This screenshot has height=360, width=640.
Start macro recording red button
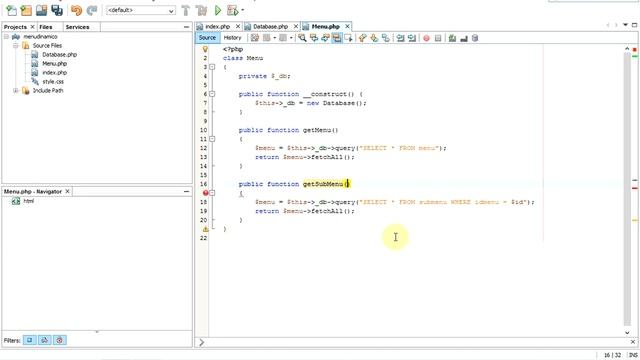click(x=426, y=38)
